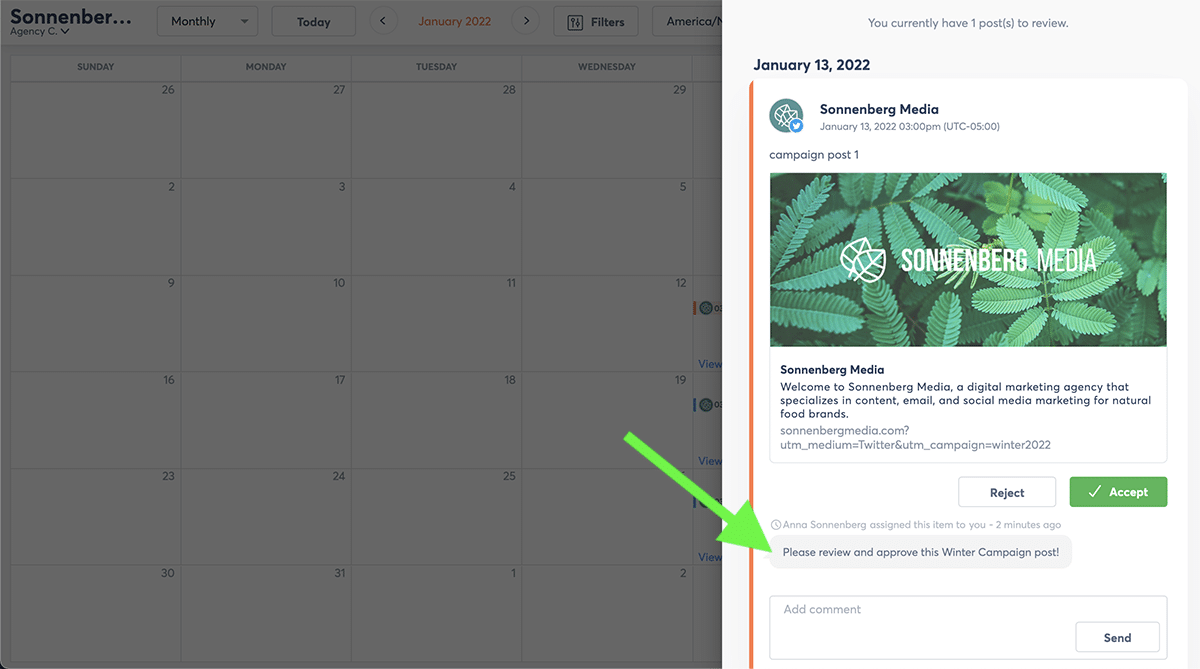Click the View link on the 12th
The image size is (1200, 669).
[x=710, y=364]
